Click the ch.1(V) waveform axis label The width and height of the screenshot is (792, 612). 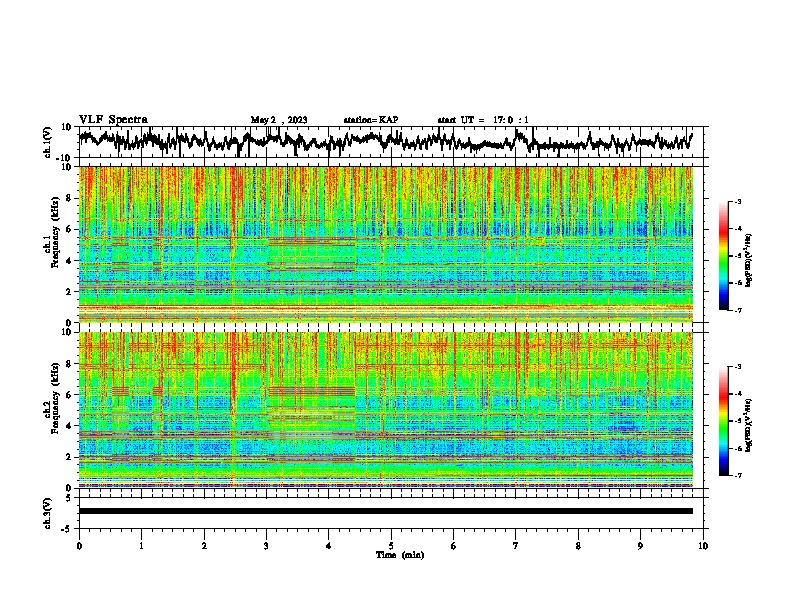coord(47,142)
